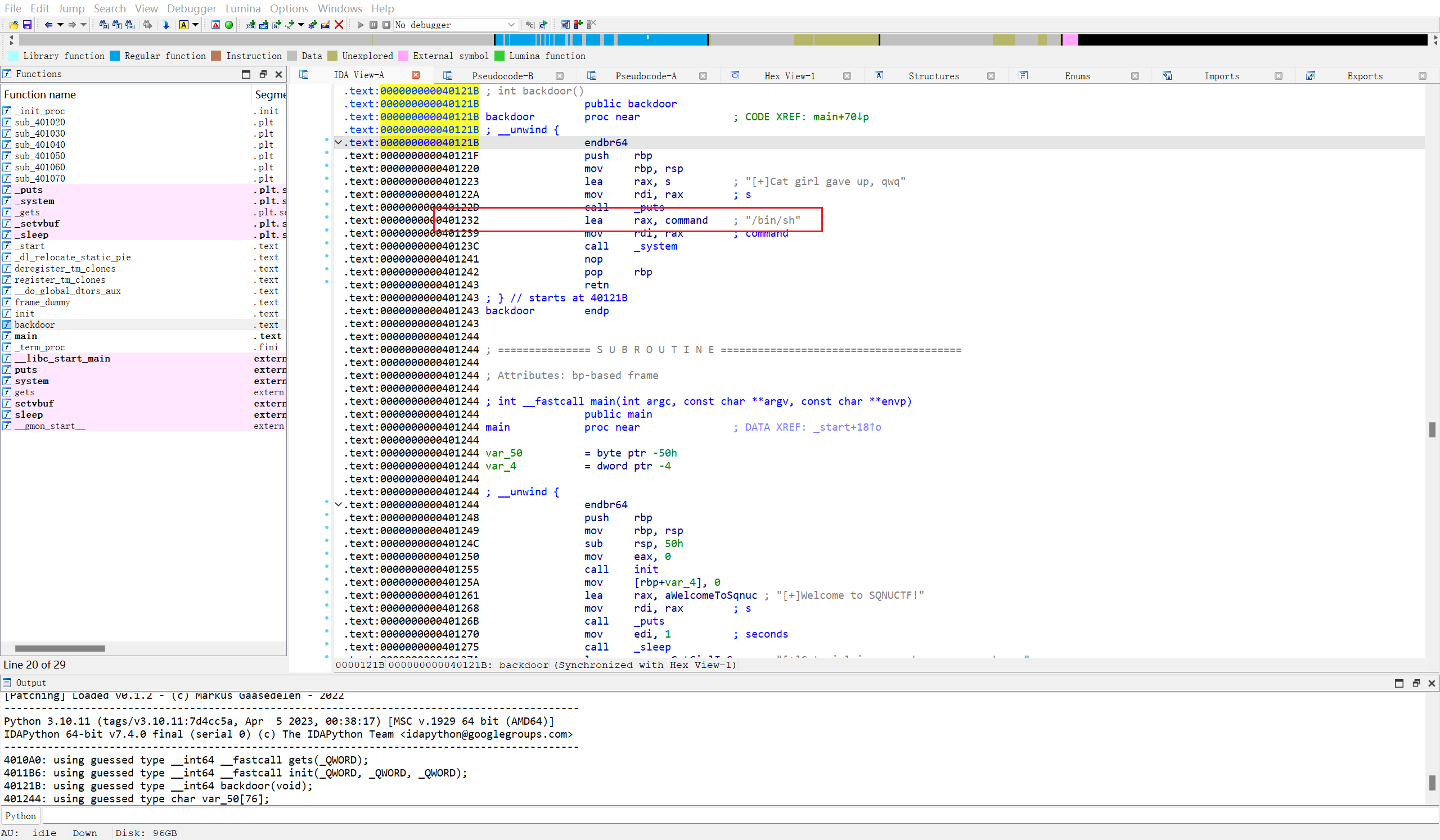Viewport: 1440px width, 840px height.
Task: Click the Lumina function legend color swatch
Action: pos(499,56)
